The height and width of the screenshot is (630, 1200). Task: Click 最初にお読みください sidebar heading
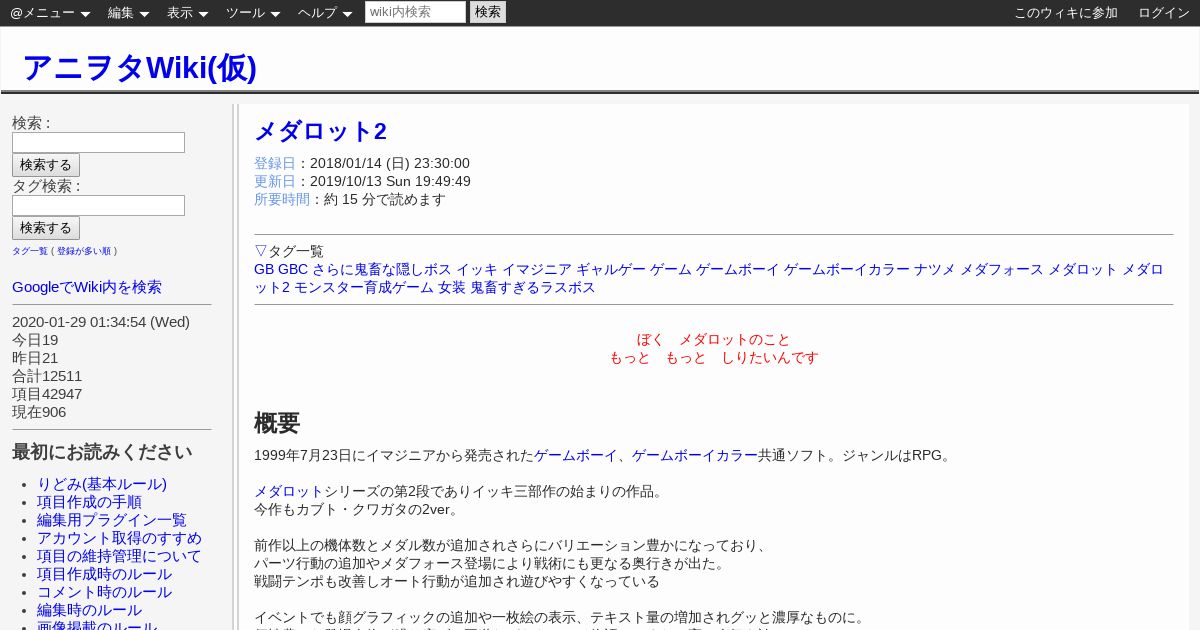click(x=102, y=452)
